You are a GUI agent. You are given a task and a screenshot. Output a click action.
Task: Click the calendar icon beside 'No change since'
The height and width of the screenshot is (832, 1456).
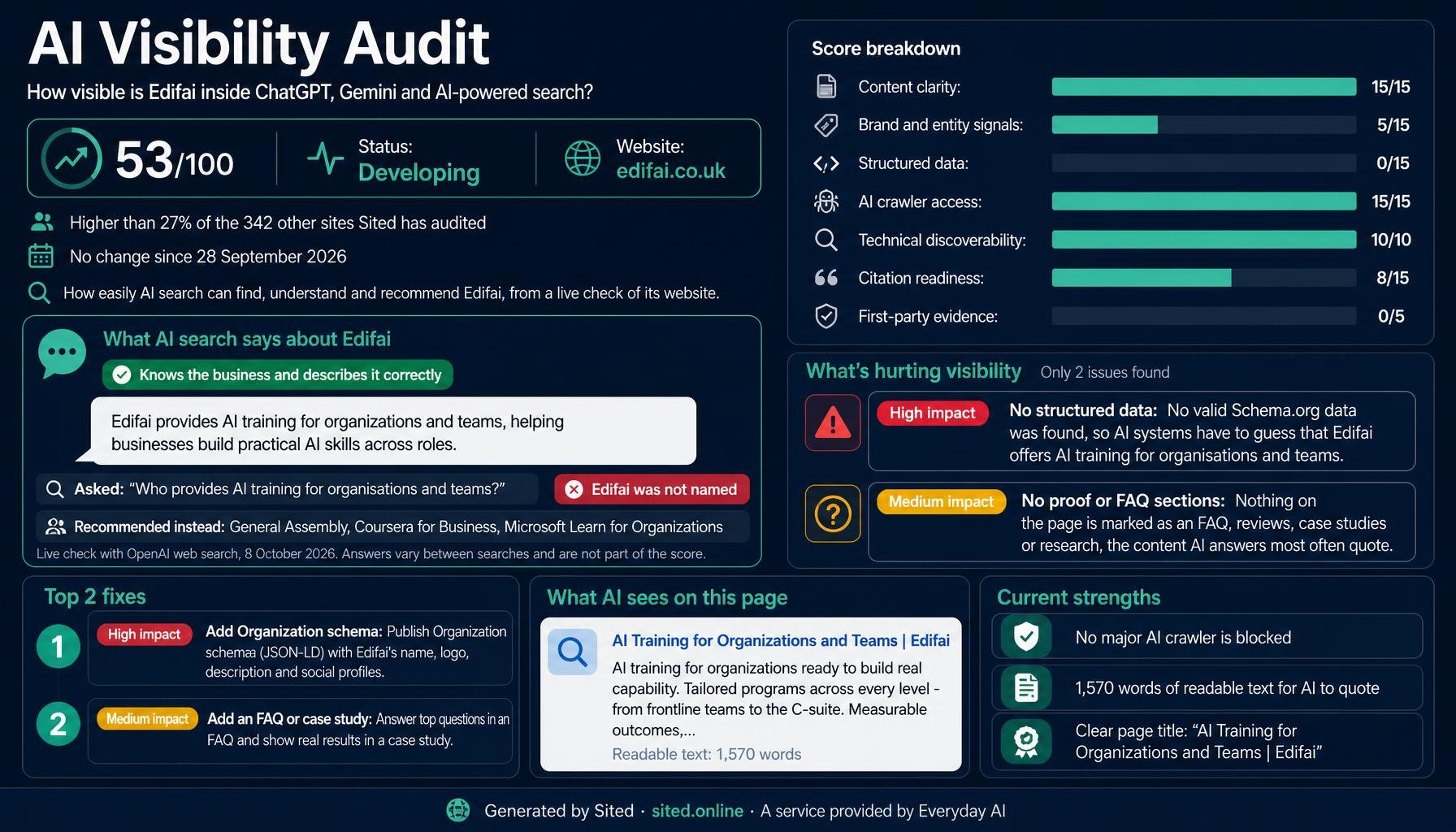click(41, 256)
